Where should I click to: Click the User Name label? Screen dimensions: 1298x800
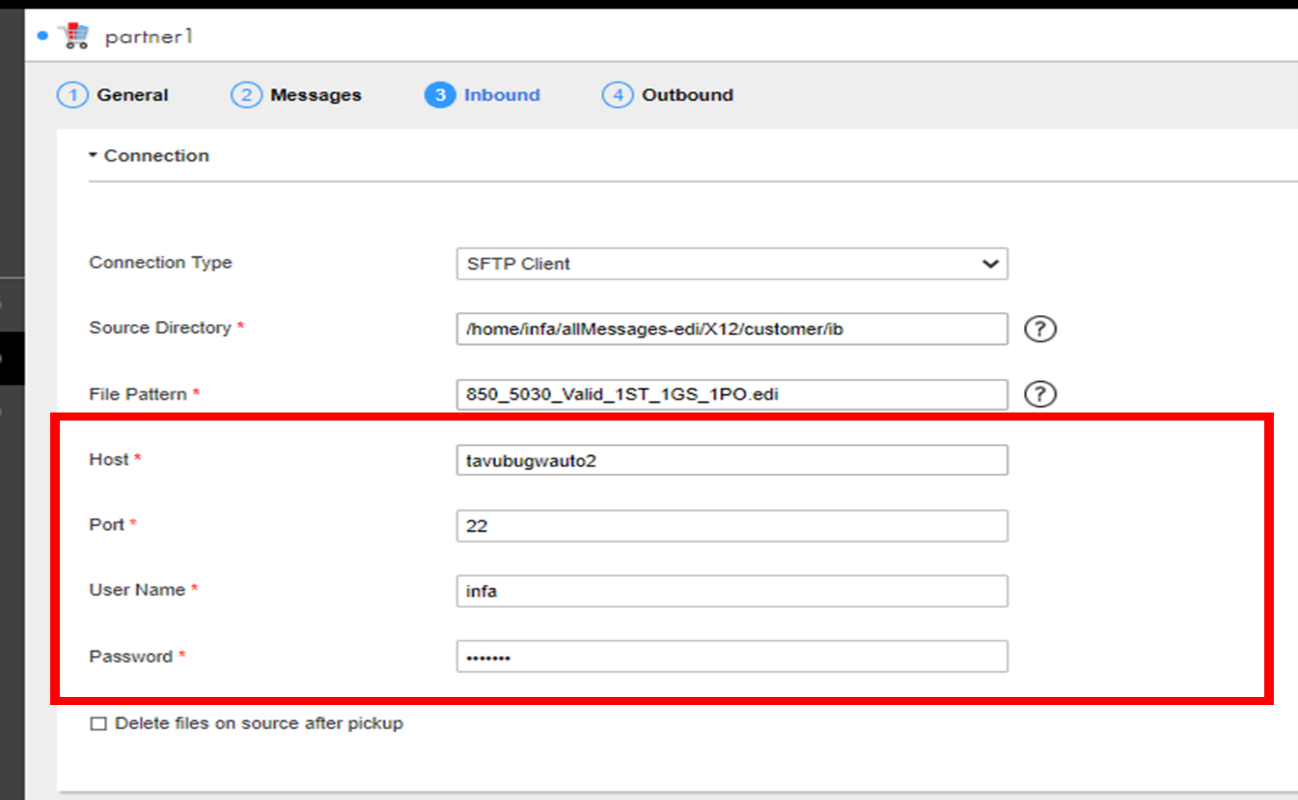coord(137,590)
